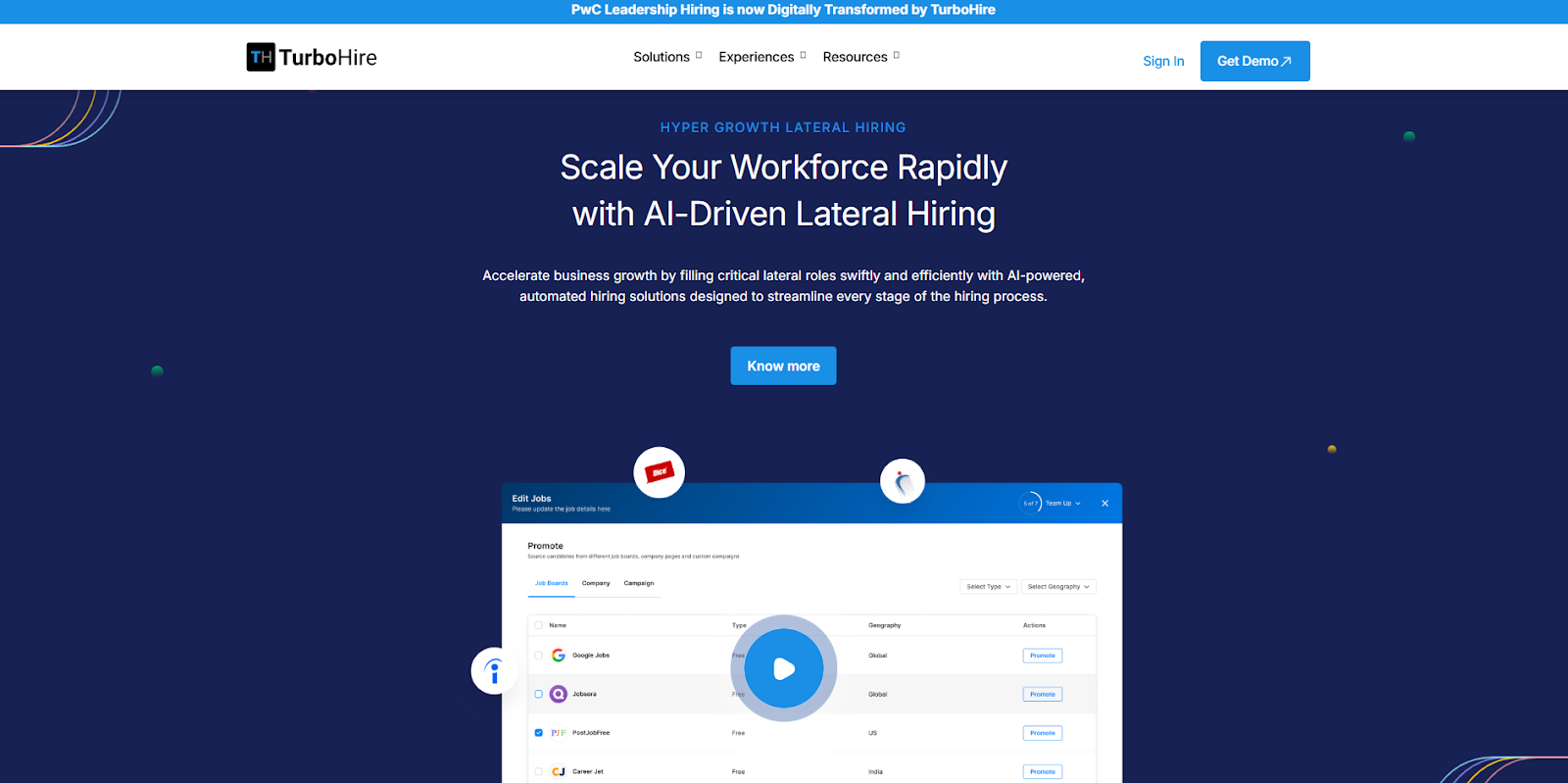
Task: Click the HYPER GROWTH LATERAL HIRING label
Action: coord(783,127)
